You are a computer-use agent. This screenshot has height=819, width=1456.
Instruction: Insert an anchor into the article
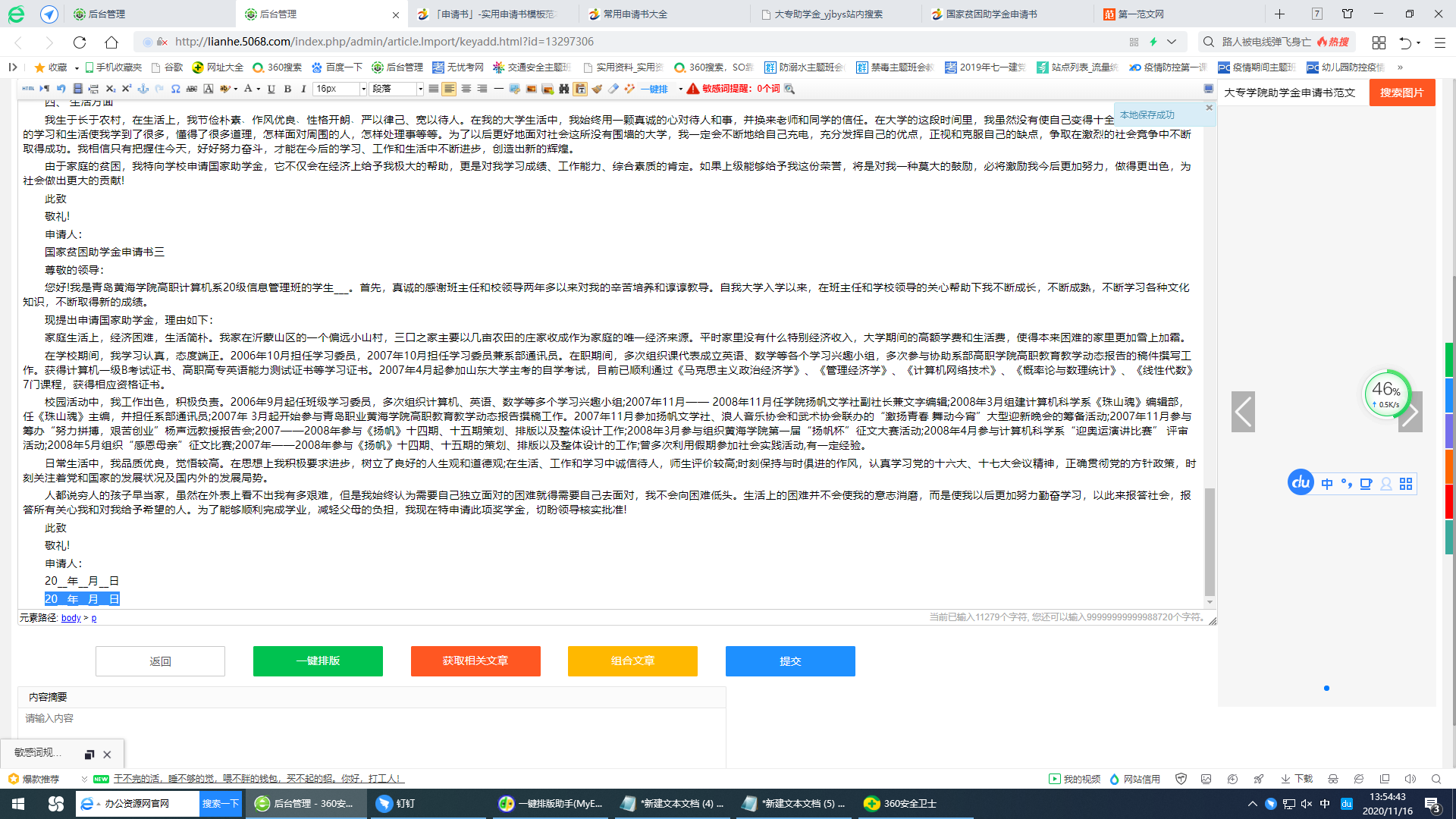click(143, 89)
